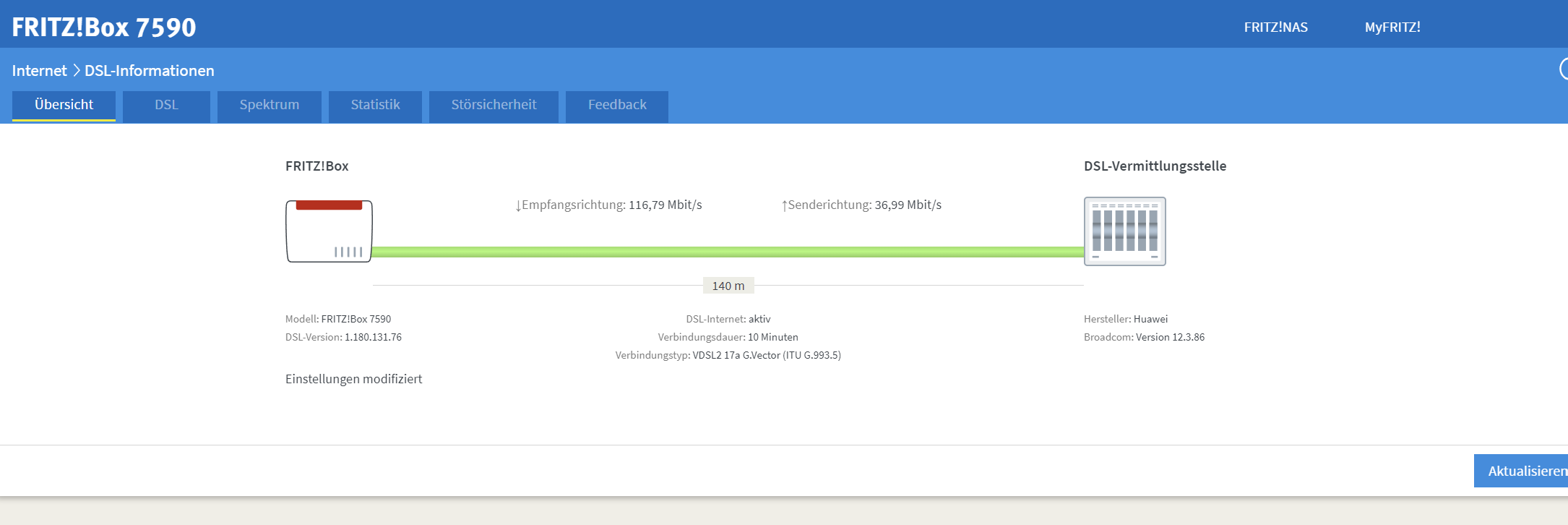1568x525 pixels.
Task: Open the Feedback tab
Action: (617, 106)
